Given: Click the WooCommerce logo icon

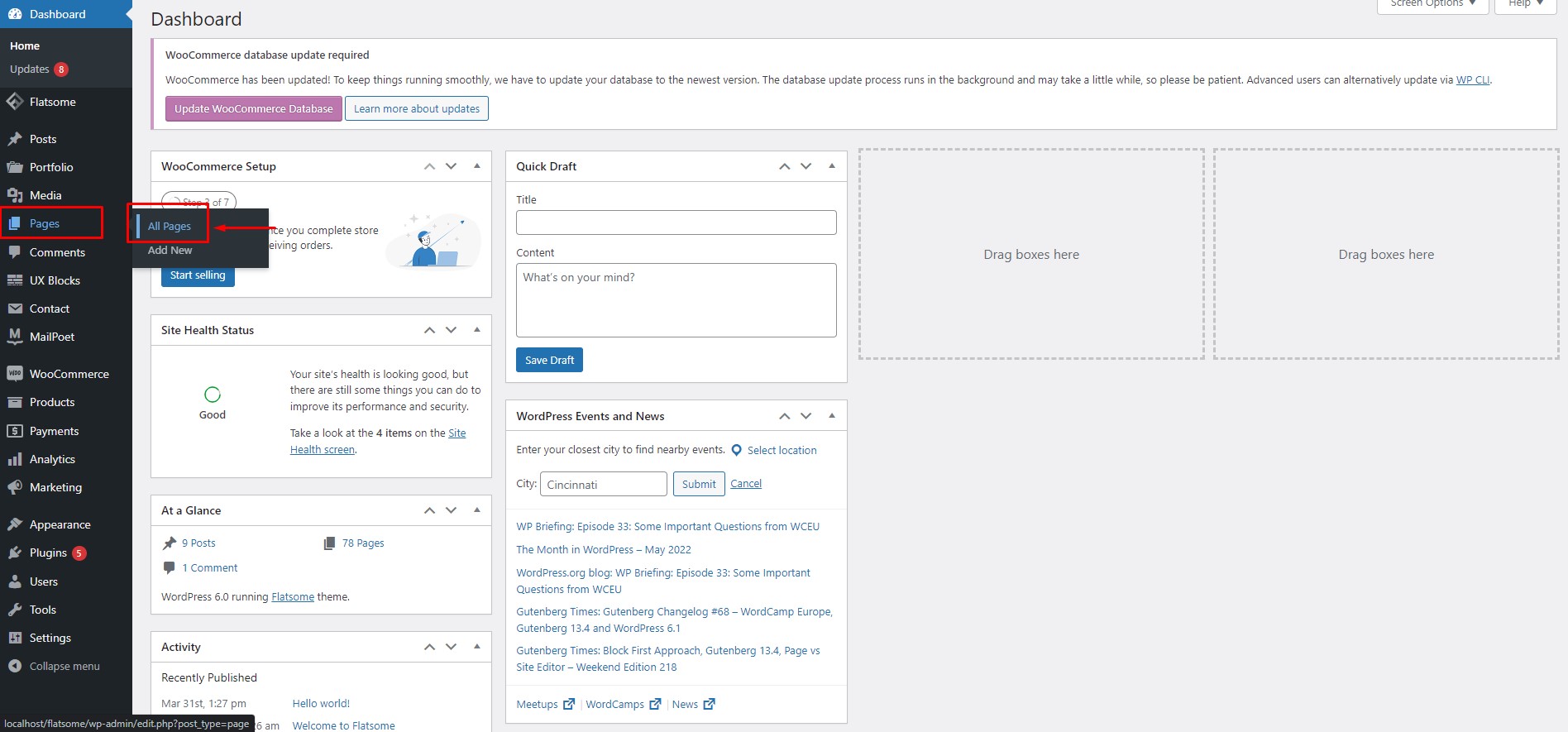Looking at the screenshot, I should [15, 374].
